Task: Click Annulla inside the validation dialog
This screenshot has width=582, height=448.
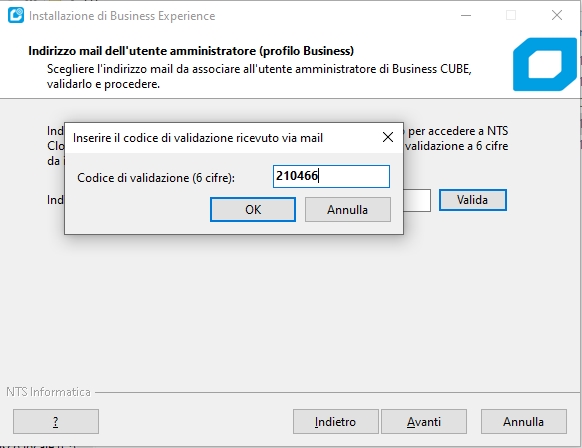Action: (x=348, y=210)
